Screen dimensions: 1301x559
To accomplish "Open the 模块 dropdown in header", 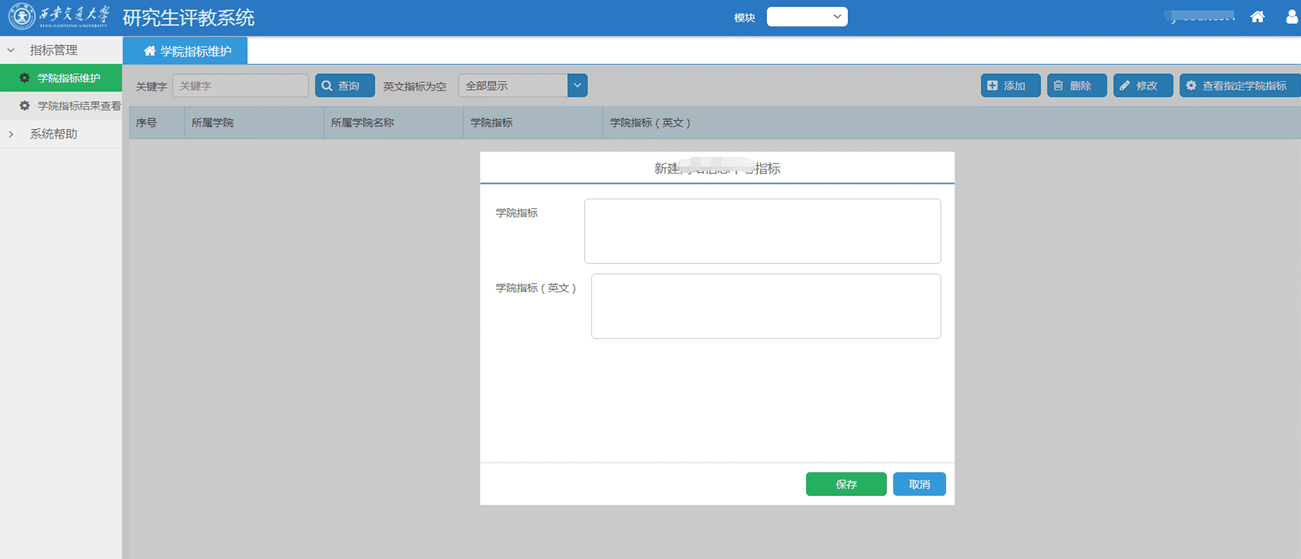I will coord(807,17).
